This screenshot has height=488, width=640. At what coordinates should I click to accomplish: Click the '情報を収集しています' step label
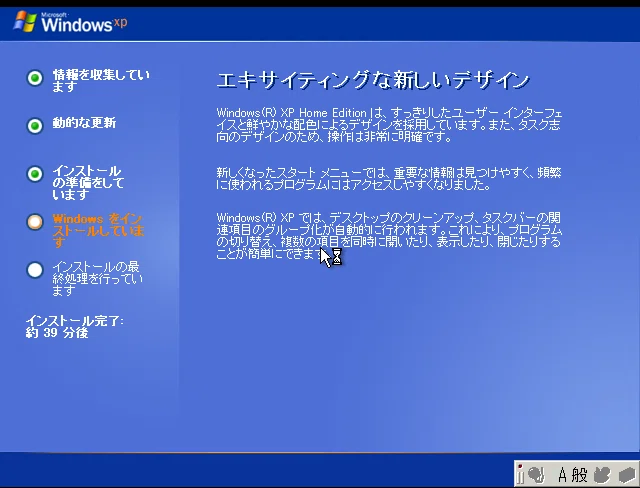101,80
